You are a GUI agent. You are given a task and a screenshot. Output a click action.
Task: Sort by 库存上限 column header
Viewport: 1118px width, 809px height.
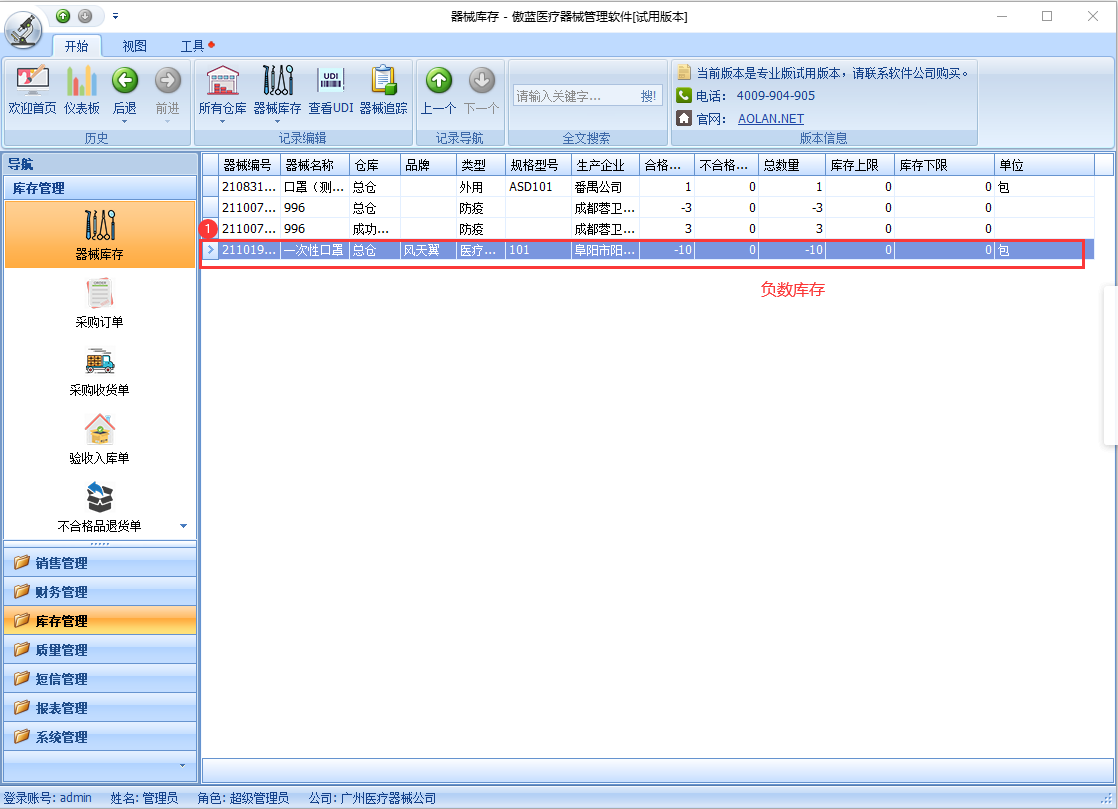coord(860,165)
